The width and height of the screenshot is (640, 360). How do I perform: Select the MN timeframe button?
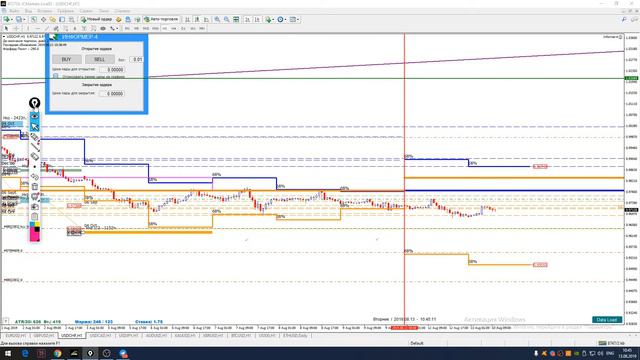[202, 29]
